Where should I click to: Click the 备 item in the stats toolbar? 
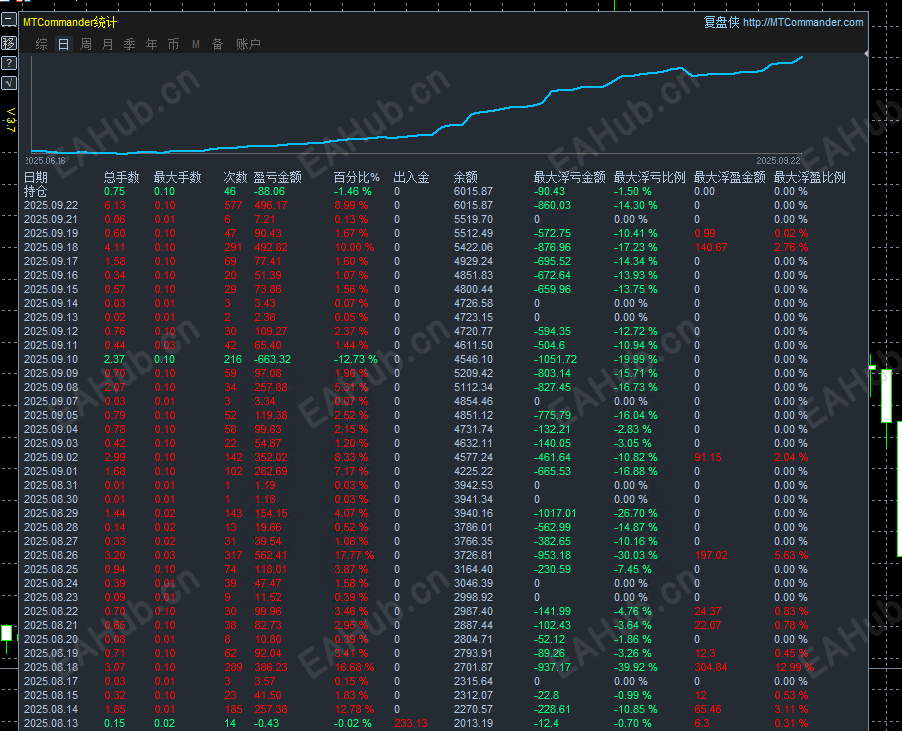click(x=217, y=44)
